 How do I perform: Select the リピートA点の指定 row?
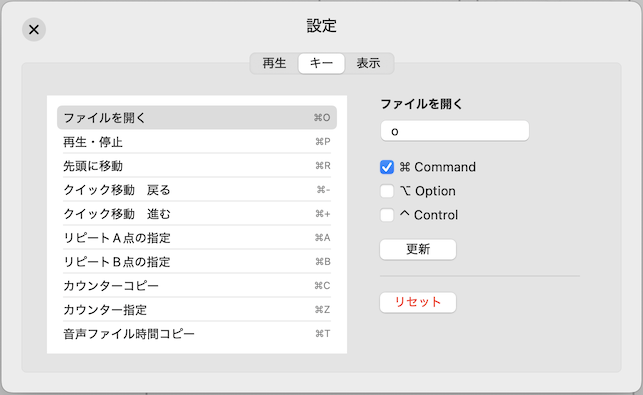pyautogui.click(x=197, y=238)
